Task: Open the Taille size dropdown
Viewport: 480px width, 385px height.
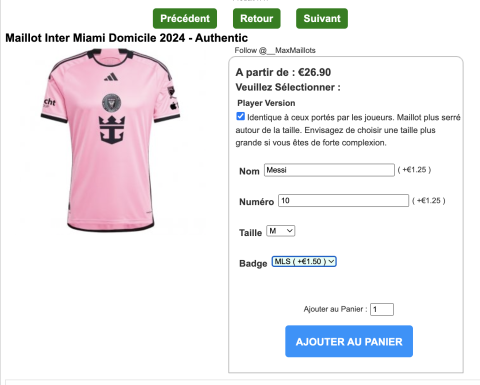Action: (x=281, y=231)
